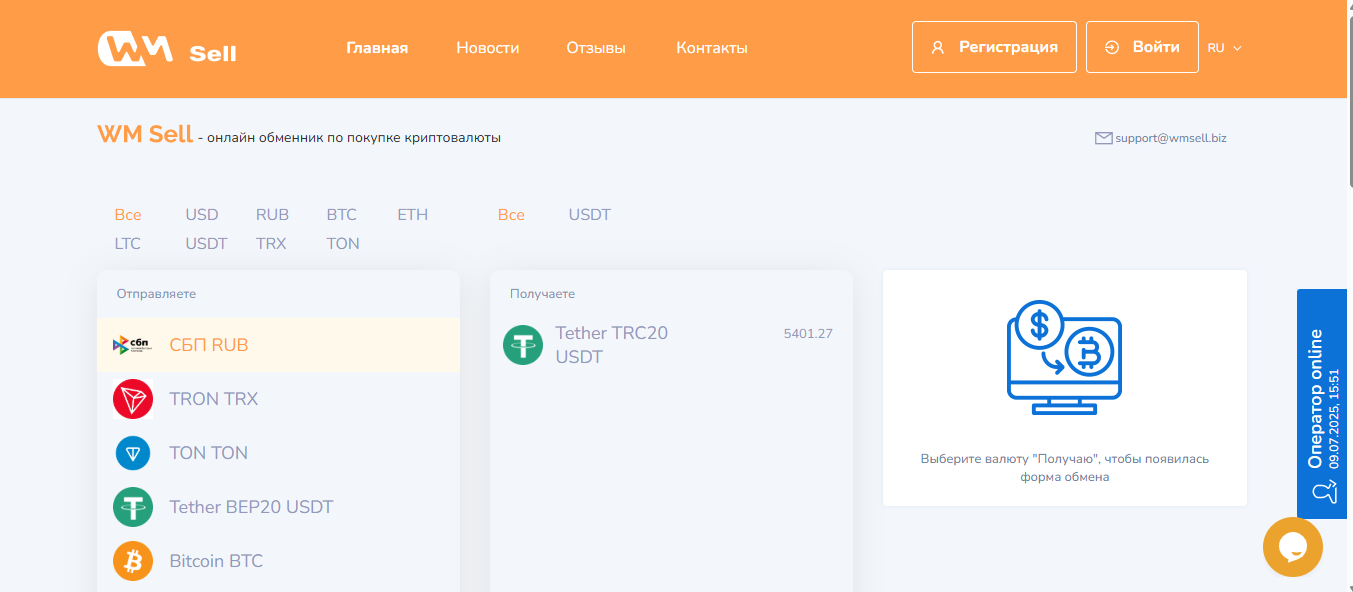Viewport: 1353px width, 592px height.
Task: Click the computer exchange illustration
Action: pyautogui.click(x=1064, y=358)
